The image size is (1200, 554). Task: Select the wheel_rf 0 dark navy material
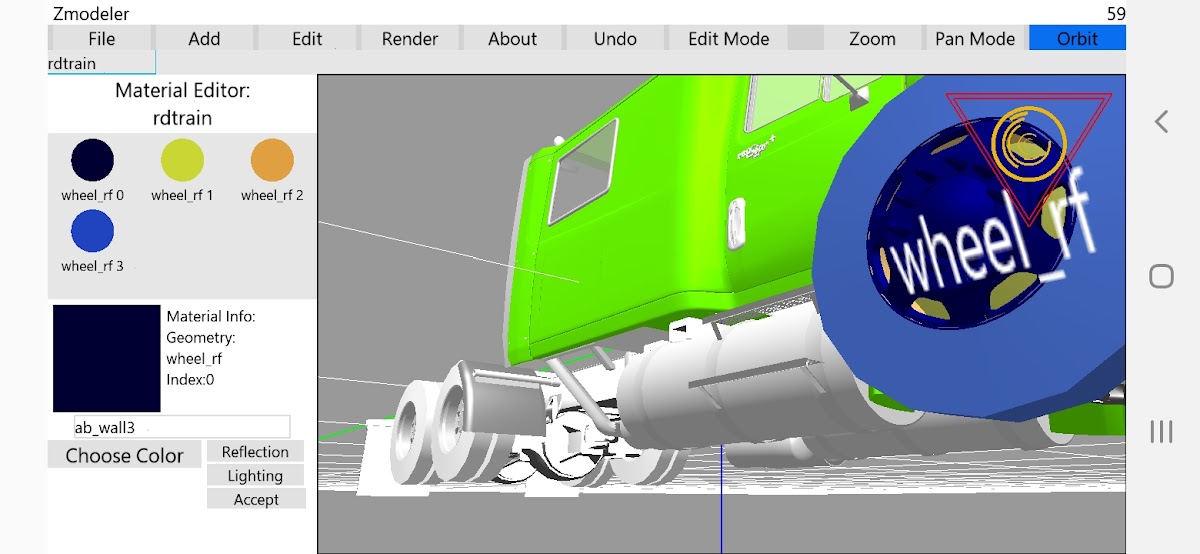[92, 160]
